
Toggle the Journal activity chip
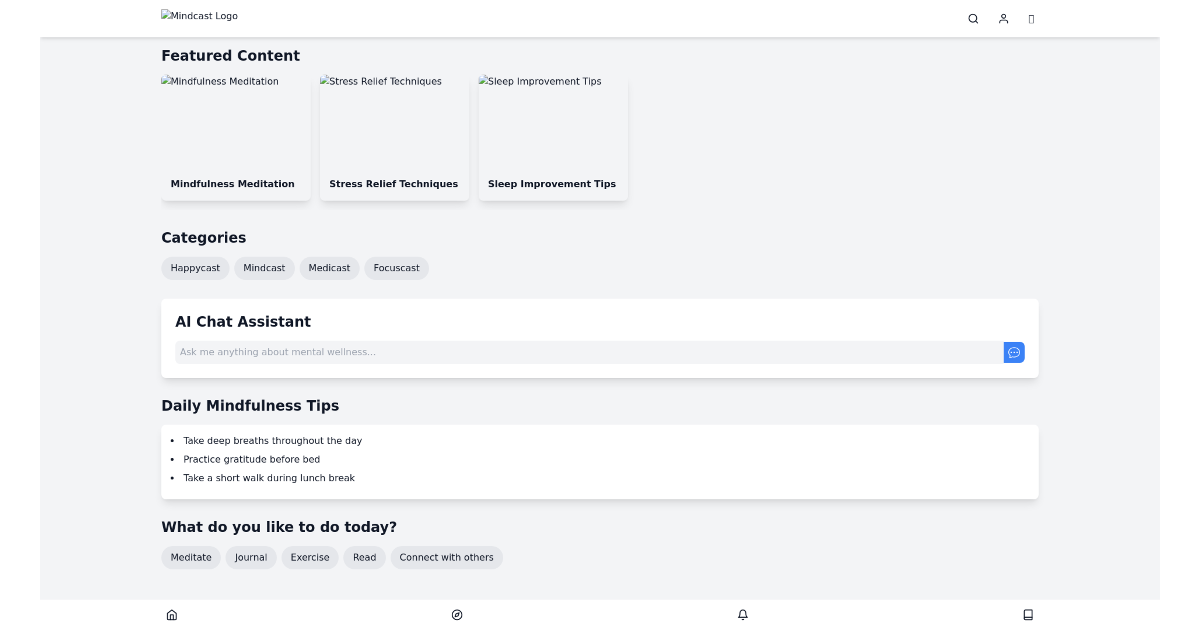[x=251, y=557]
